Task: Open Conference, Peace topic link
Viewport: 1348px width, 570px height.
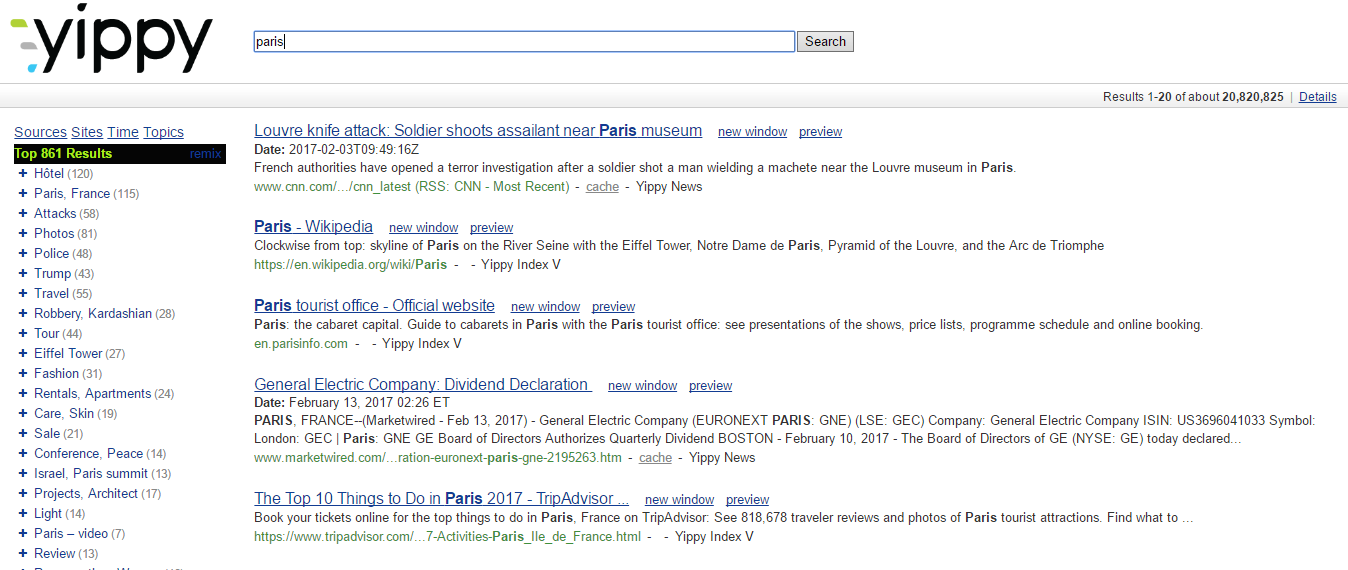Action: coord(89,454)
